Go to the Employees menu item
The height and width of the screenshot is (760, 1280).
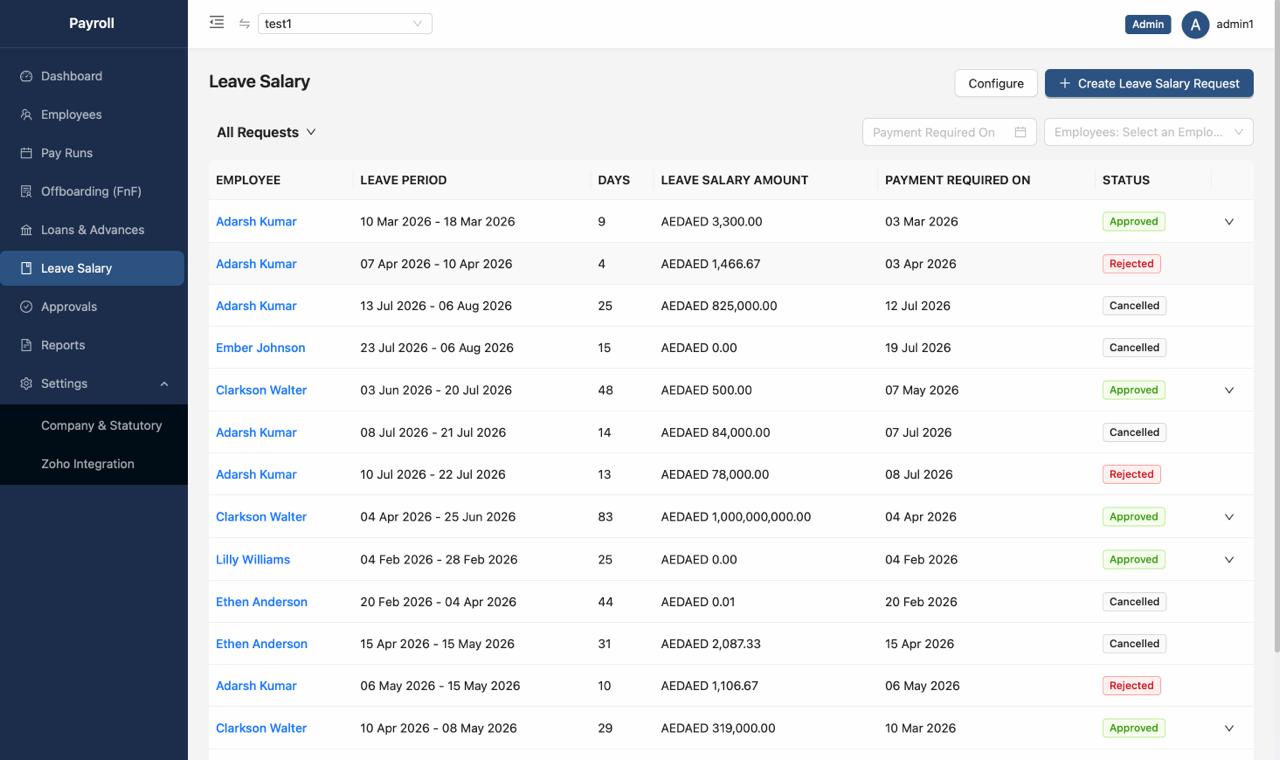click(92, 115)
